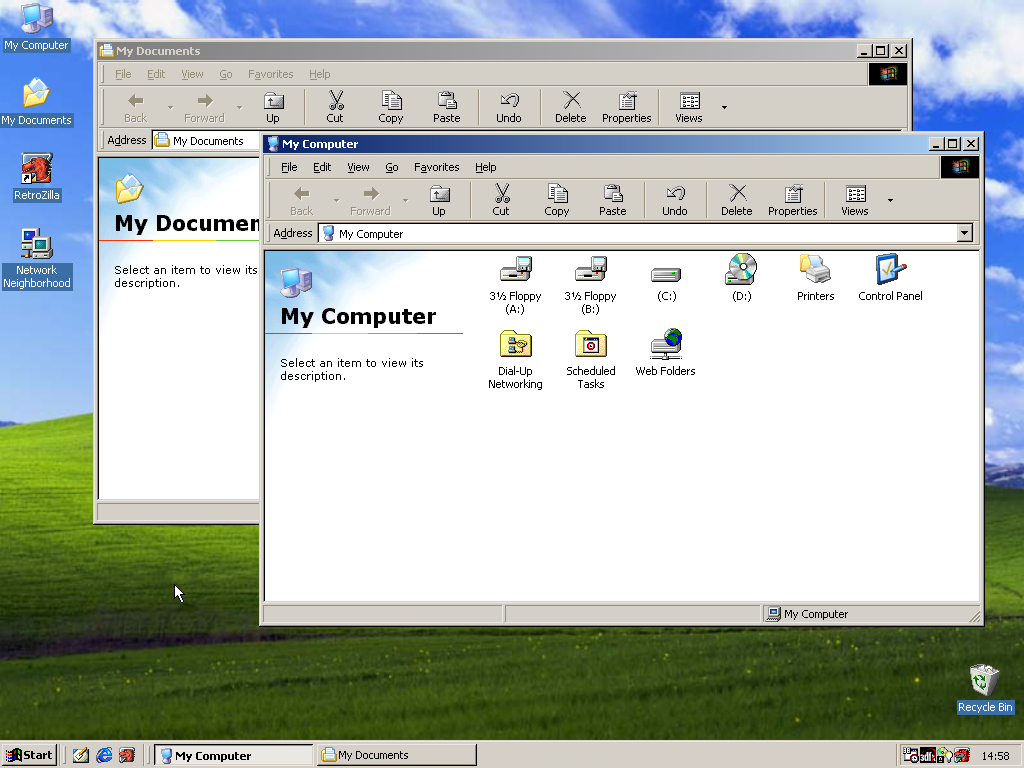Click the My Computer address field
Viewport: 1024px width, 768px height.
pyautogui.click(x=640, y=234)
